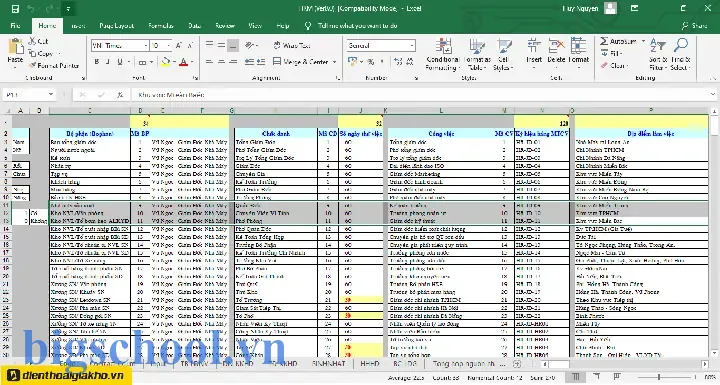Toggle Align Right for cells
Viewport: 720px width, 385px height.
click(233, 62)
